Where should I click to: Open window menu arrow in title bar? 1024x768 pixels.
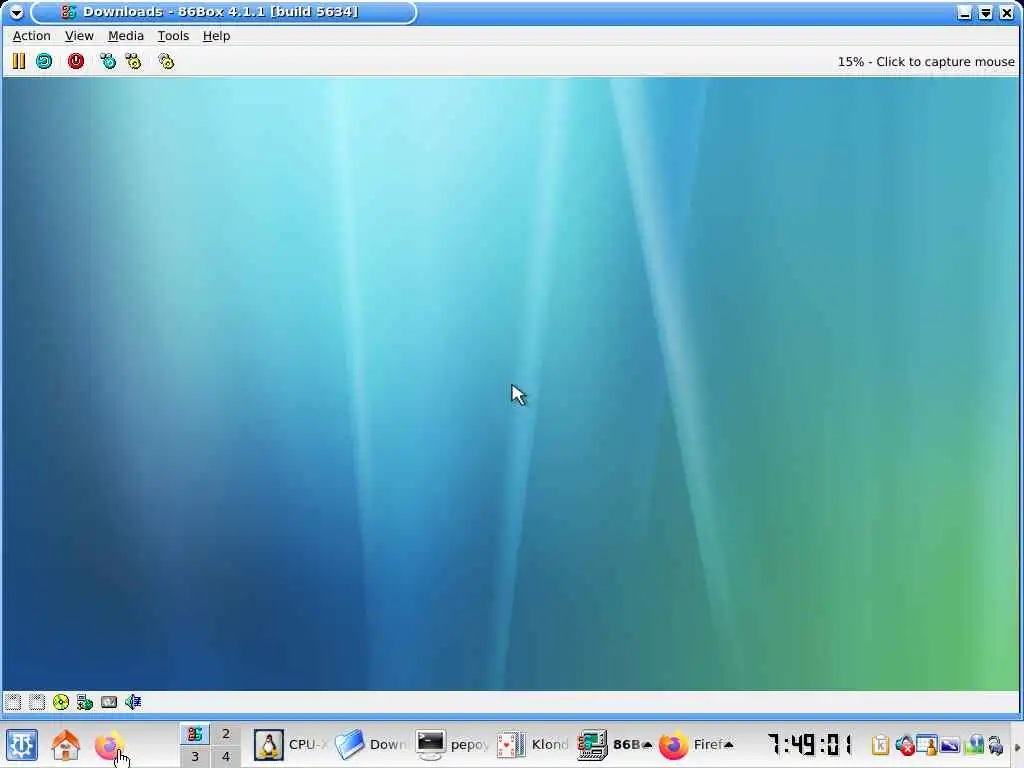coord(16,12)
